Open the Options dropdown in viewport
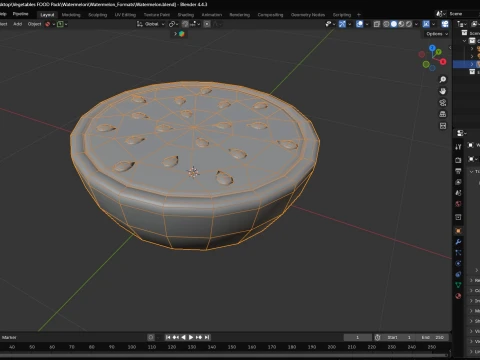This screenshot has width=480, height=360. click(x=437, y=34)
